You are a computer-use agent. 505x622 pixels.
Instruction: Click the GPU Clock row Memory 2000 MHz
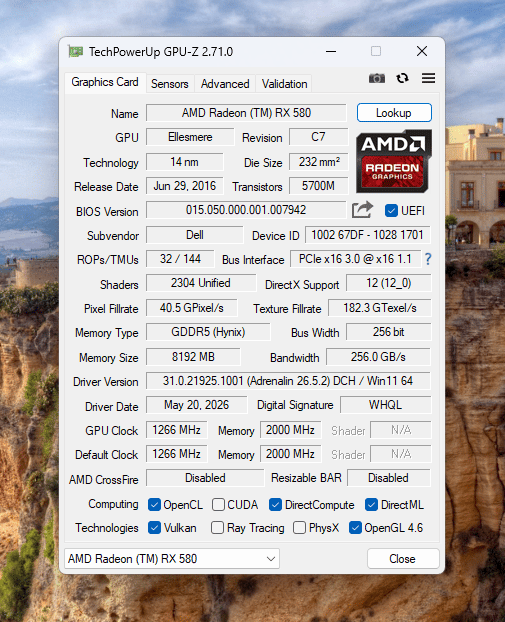[x=290, y=430]
